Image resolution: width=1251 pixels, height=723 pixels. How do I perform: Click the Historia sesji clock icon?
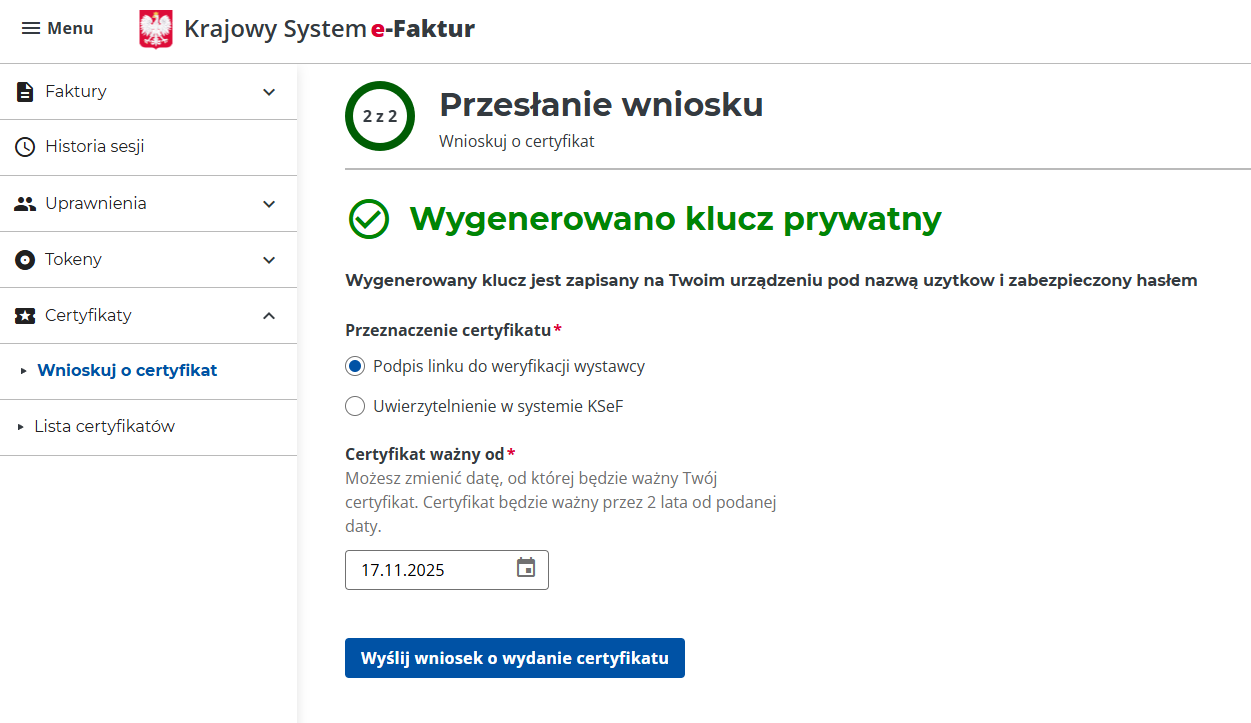coord(25,147)
